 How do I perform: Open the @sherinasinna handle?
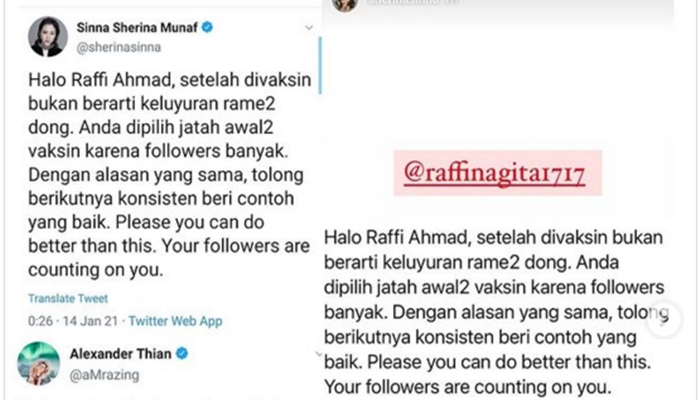119,47
